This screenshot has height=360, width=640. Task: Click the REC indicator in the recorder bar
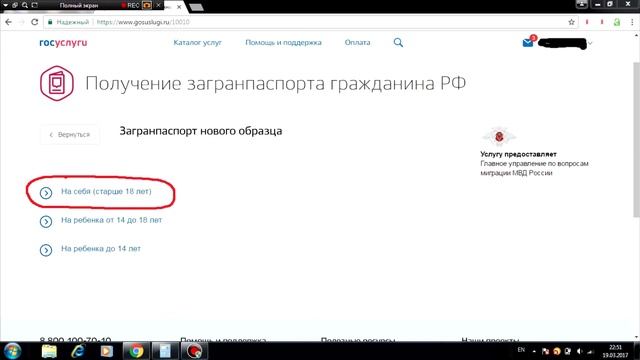(x=131, y=5)
